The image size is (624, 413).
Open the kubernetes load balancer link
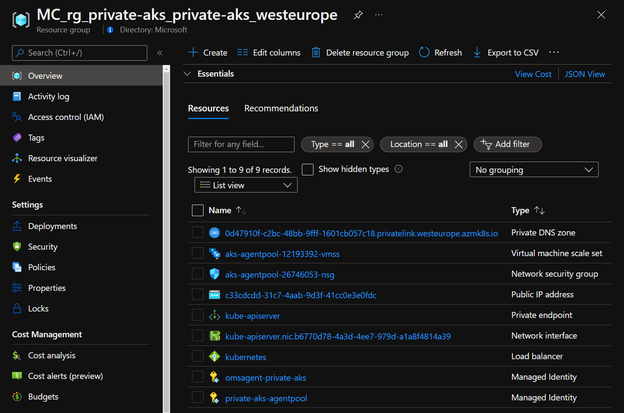click(x=246, y=357)
